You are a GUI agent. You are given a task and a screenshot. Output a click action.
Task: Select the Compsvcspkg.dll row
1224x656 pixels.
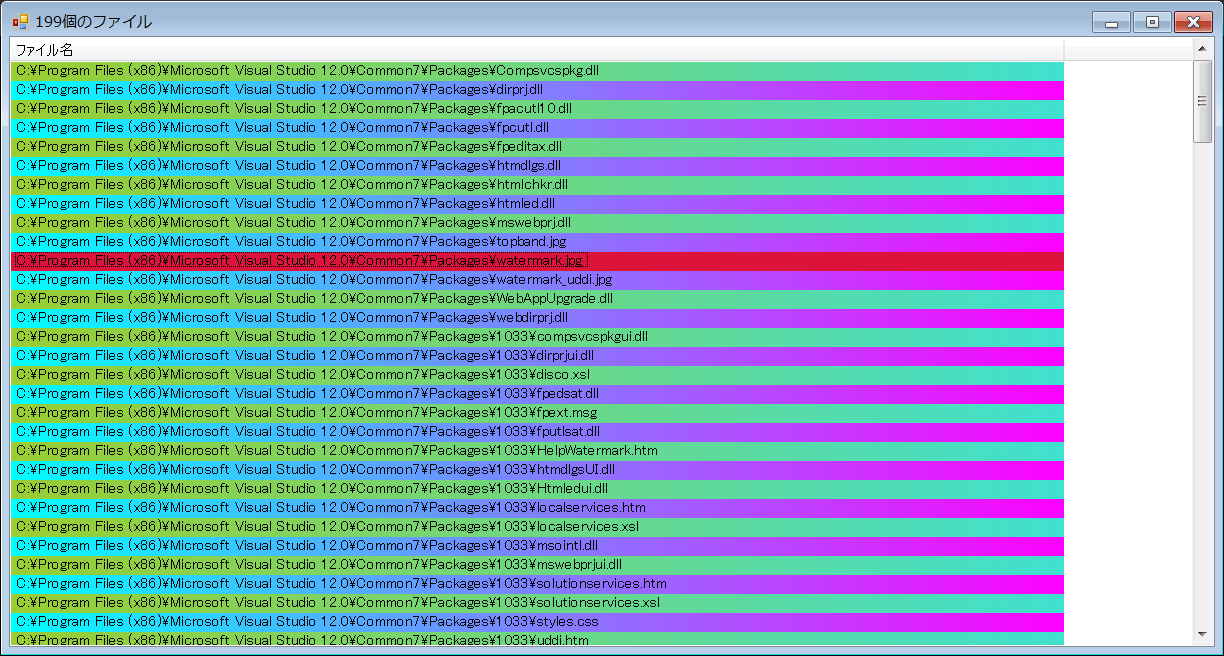tap(537, 71)
